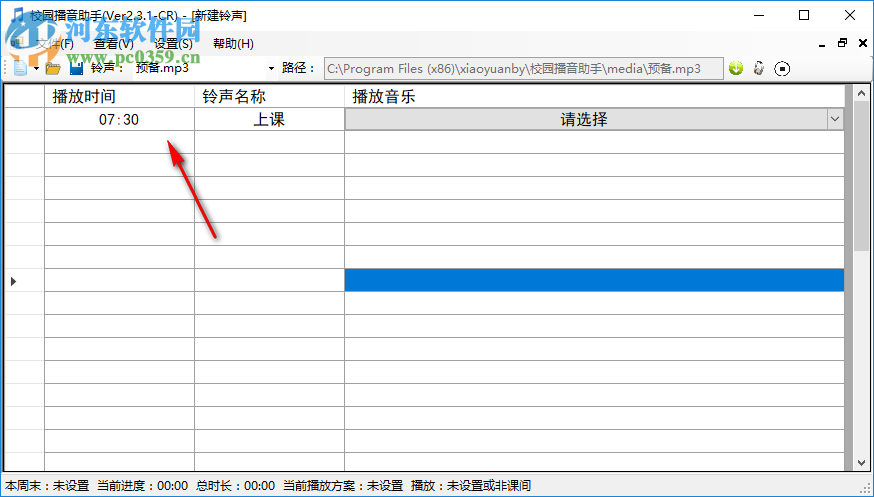Click the vertical scrollbar thumb
The width and height of the screenshot is (874, 497).
point(861,176)
